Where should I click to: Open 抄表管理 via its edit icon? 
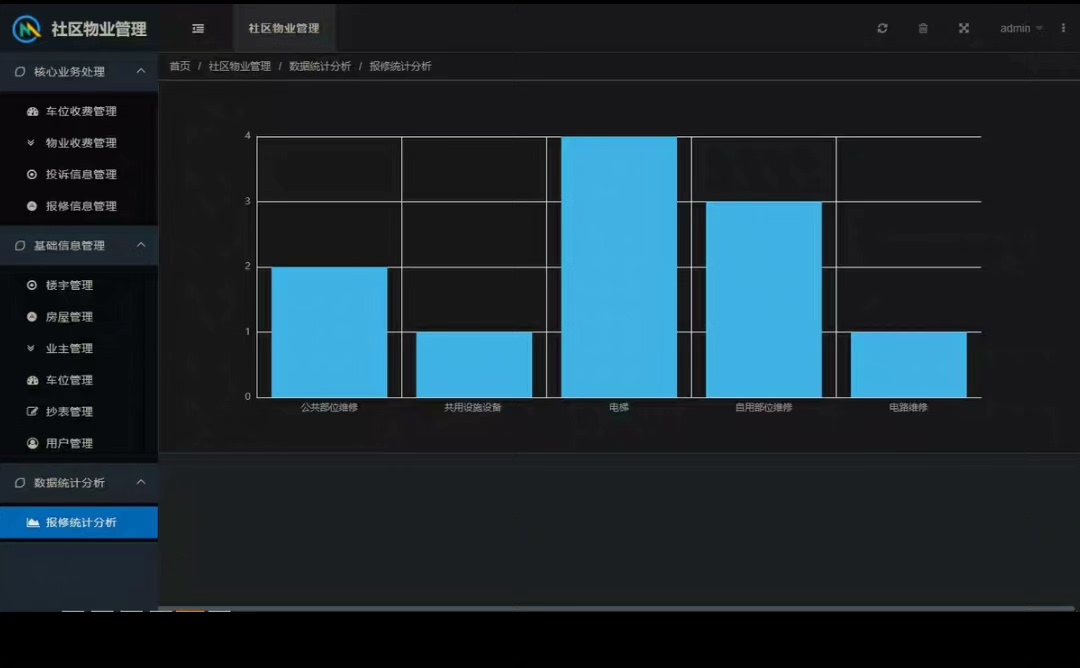pos(32,411)
